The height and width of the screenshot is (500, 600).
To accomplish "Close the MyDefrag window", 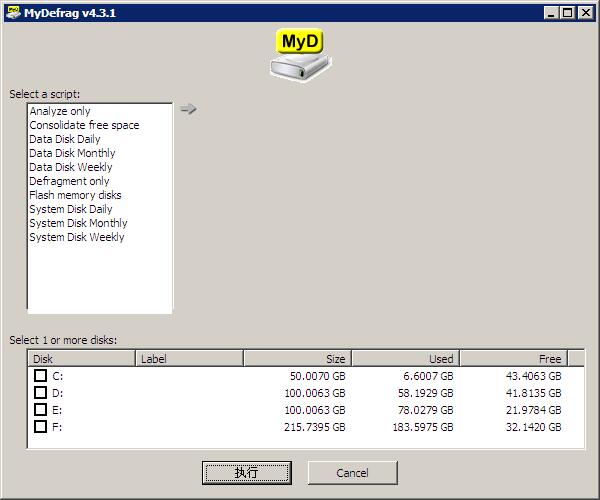I will [586, 13].
